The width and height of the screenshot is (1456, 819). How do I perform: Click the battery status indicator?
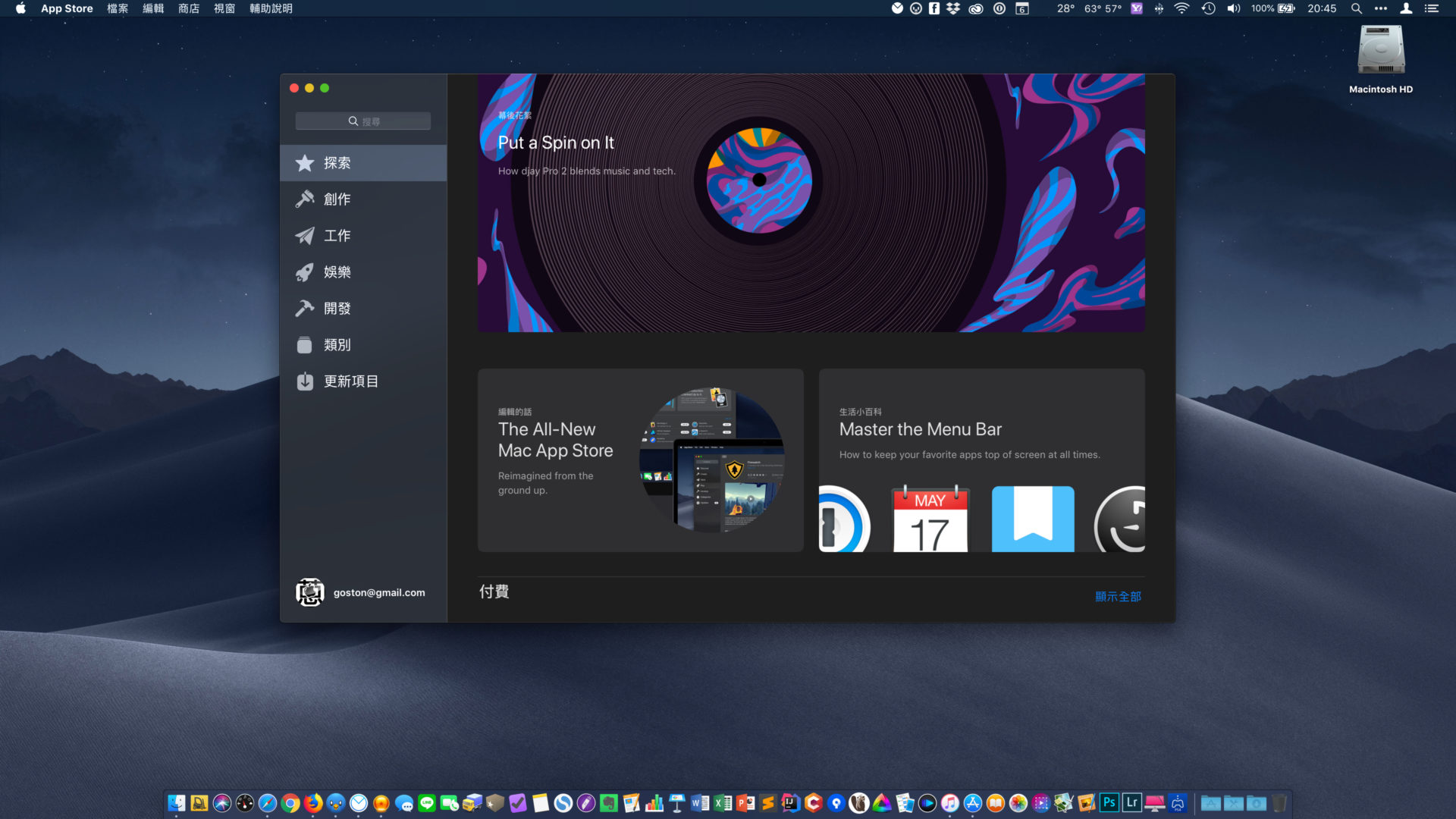1273,8
